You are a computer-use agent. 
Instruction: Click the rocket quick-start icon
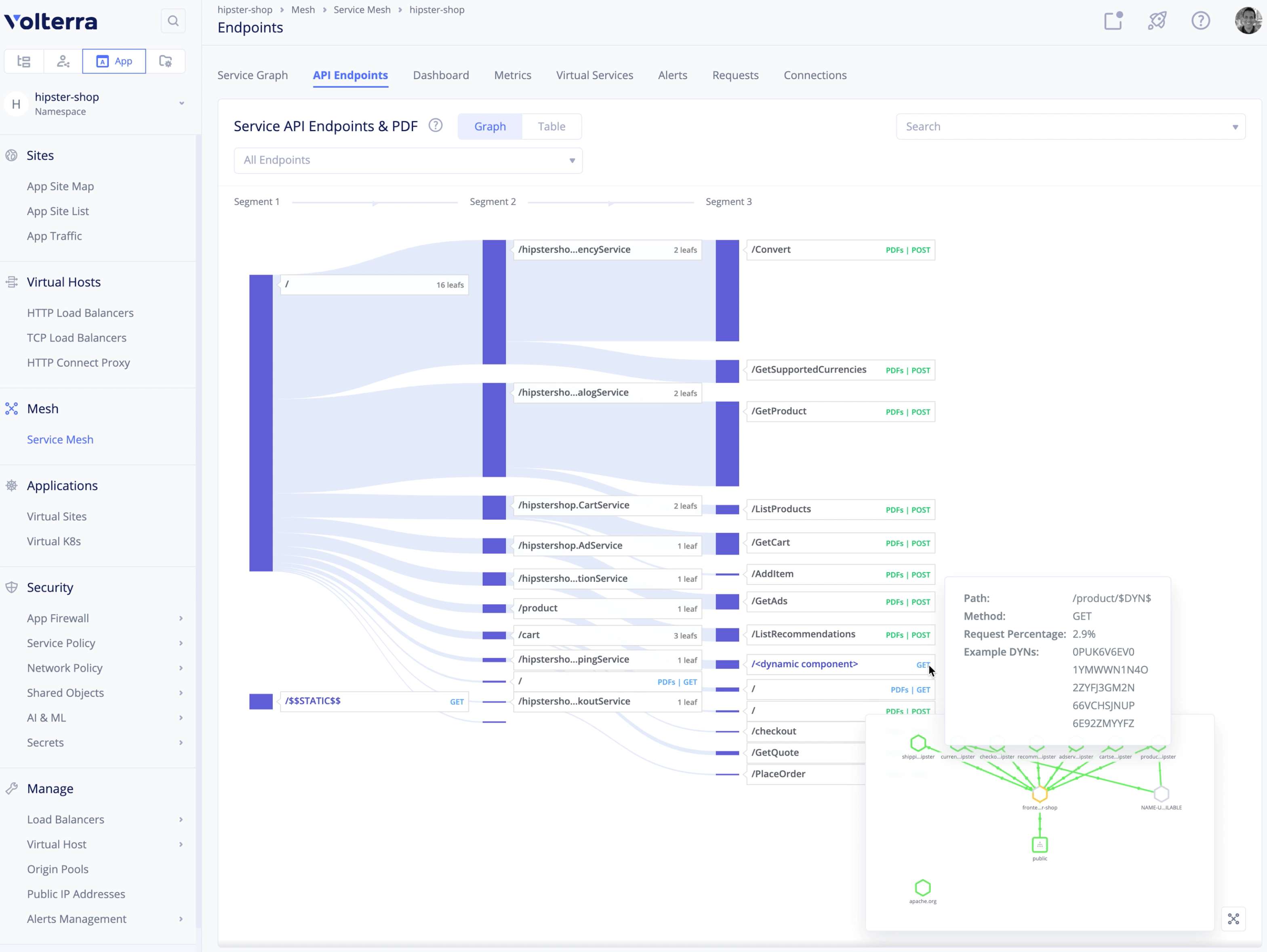pyautogui.click(x=1157, y=21)
